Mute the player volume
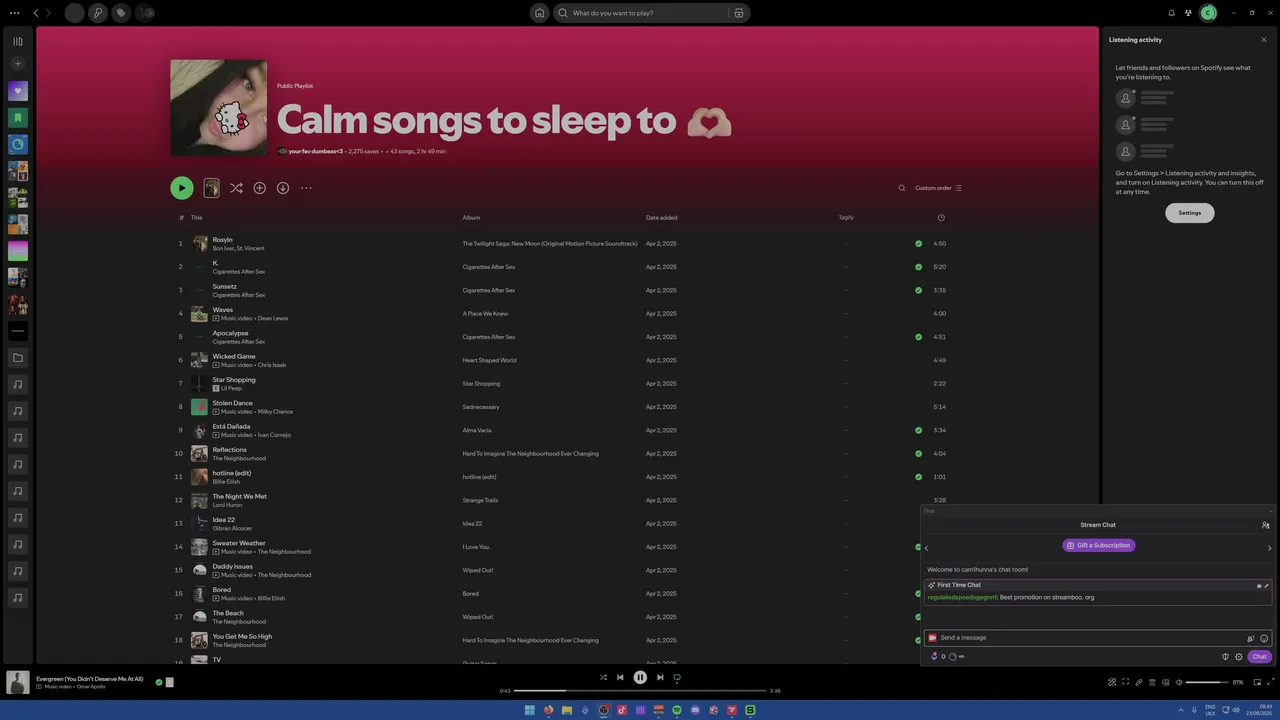This screenshot has width=1280, height=720. (1178, 682)
